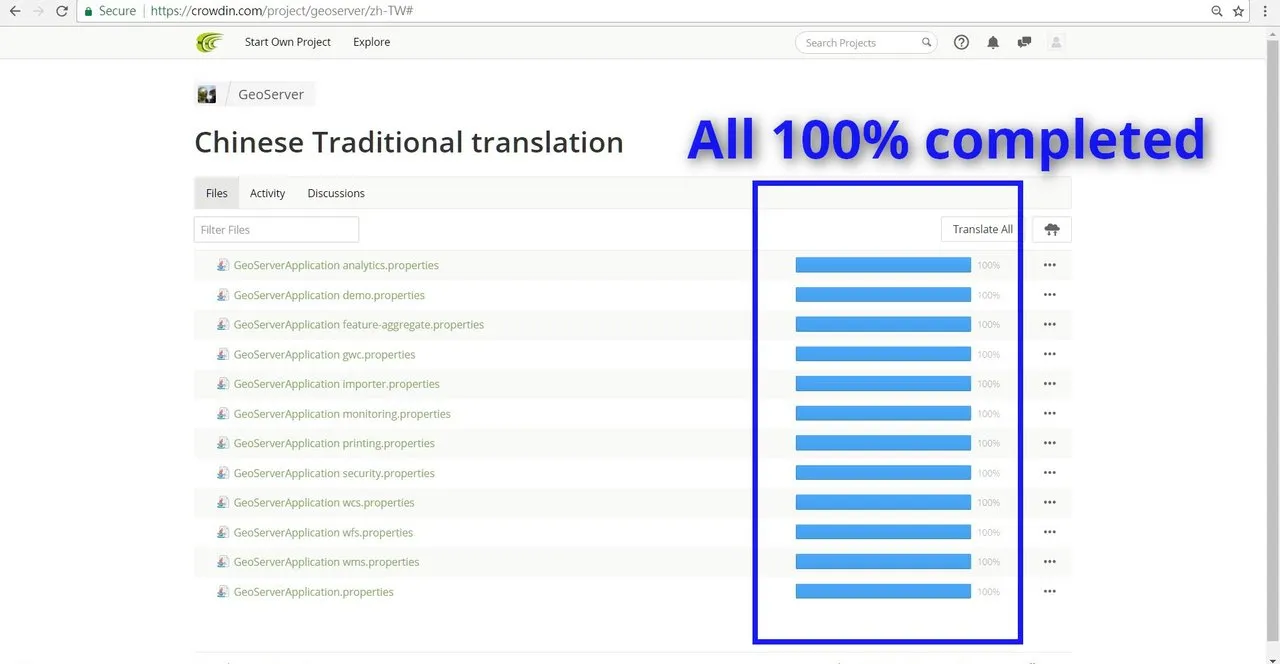
Task: Open the browser zoom magnifier icon
Action: (1216, 11)
